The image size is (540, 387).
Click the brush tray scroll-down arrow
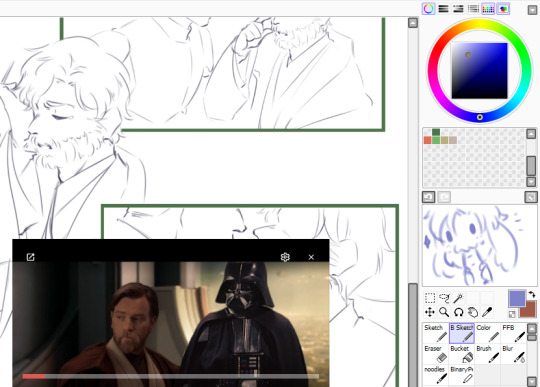point(532,381)
